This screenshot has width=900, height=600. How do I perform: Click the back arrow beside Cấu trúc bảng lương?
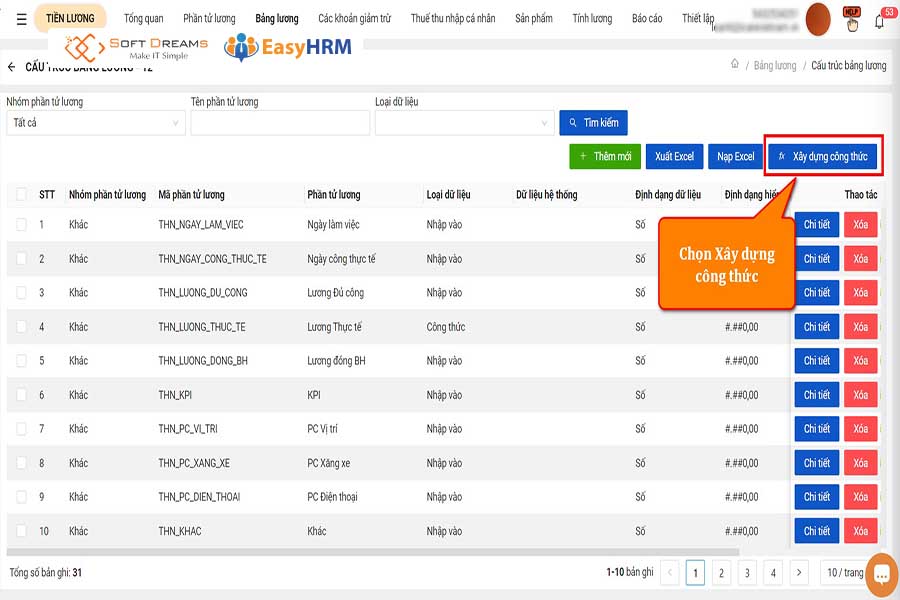pos(12,67)
